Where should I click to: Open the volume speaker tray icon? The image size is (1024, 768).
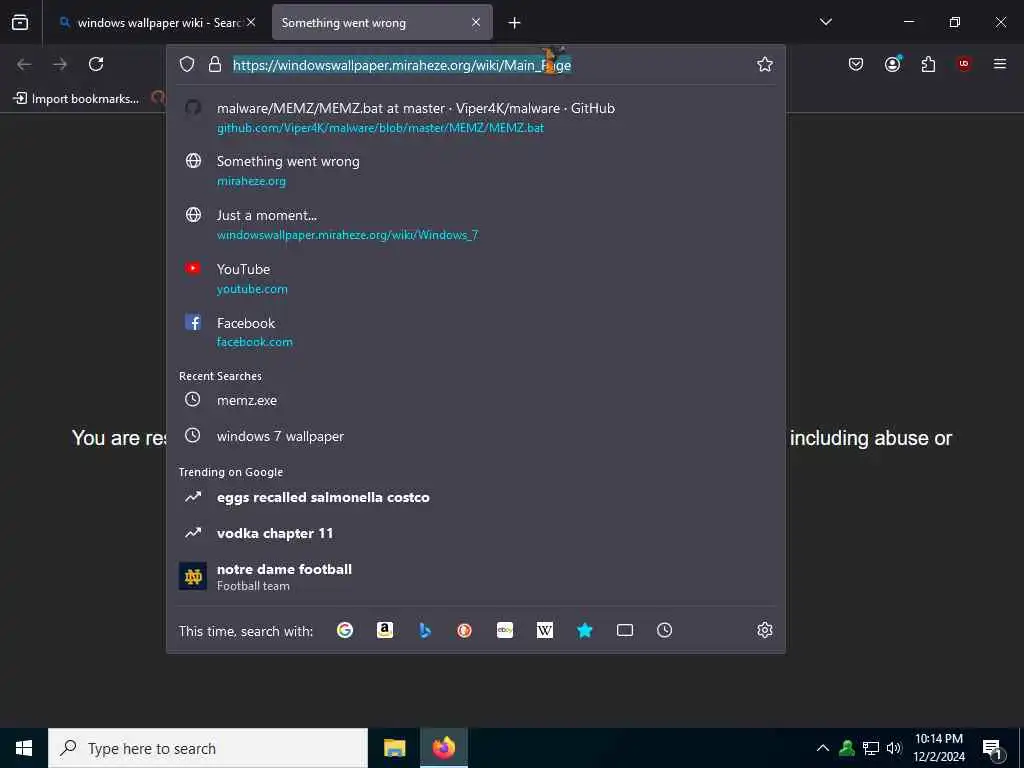[x=894, y=748]
